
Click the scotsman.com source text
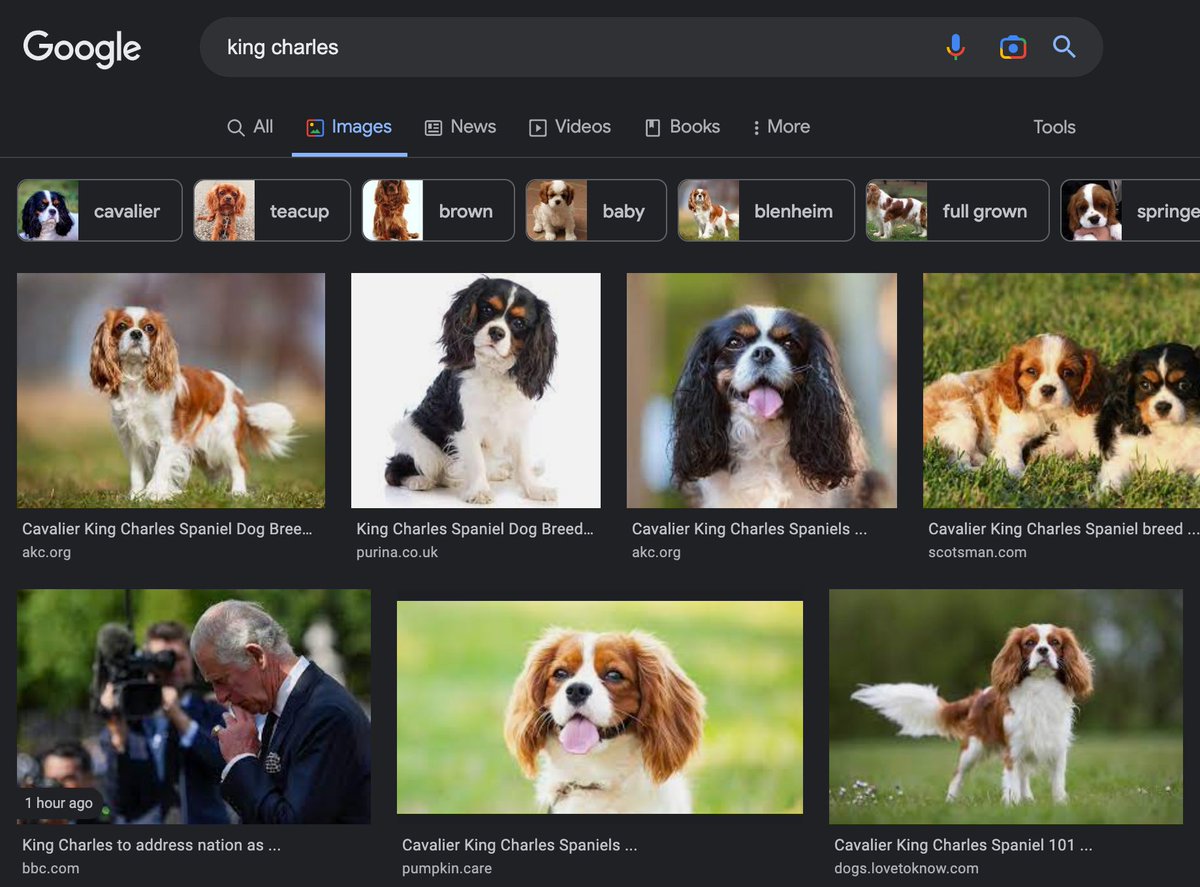(x=977, y=552)
